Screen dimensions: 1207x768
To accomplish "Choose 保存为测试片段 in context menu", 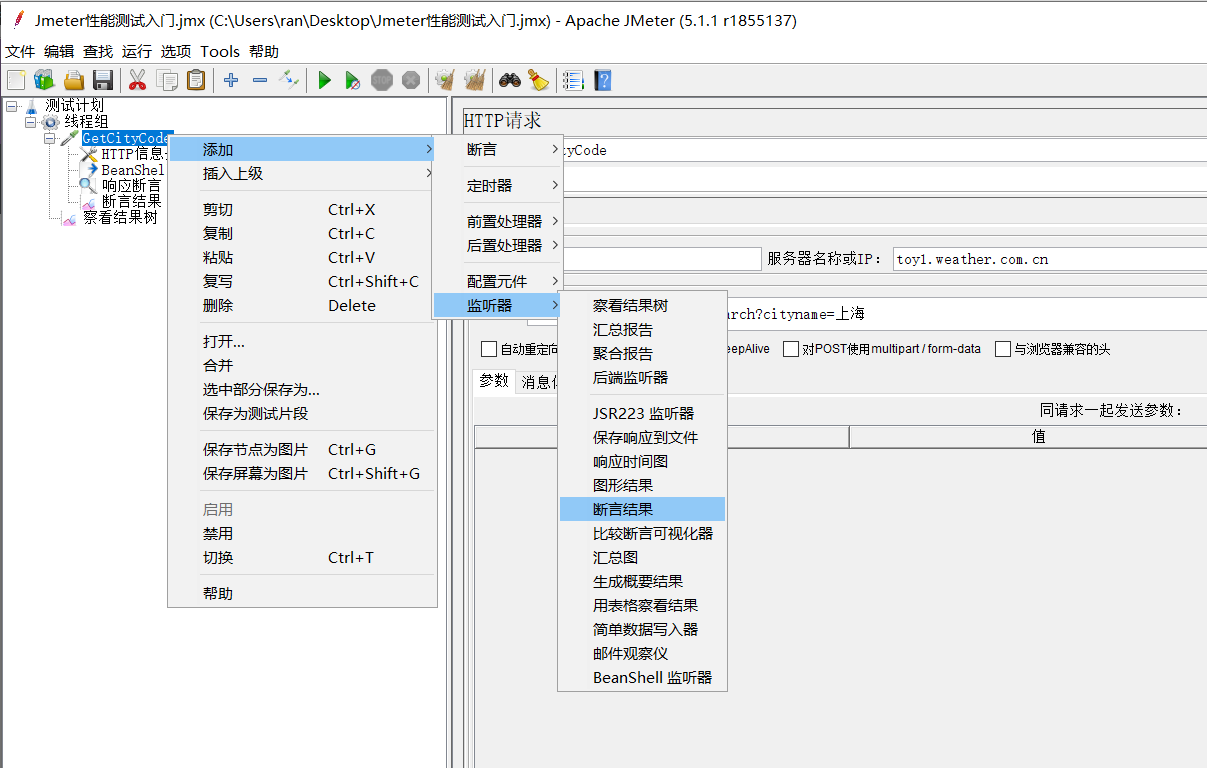I will pos(302,413).
